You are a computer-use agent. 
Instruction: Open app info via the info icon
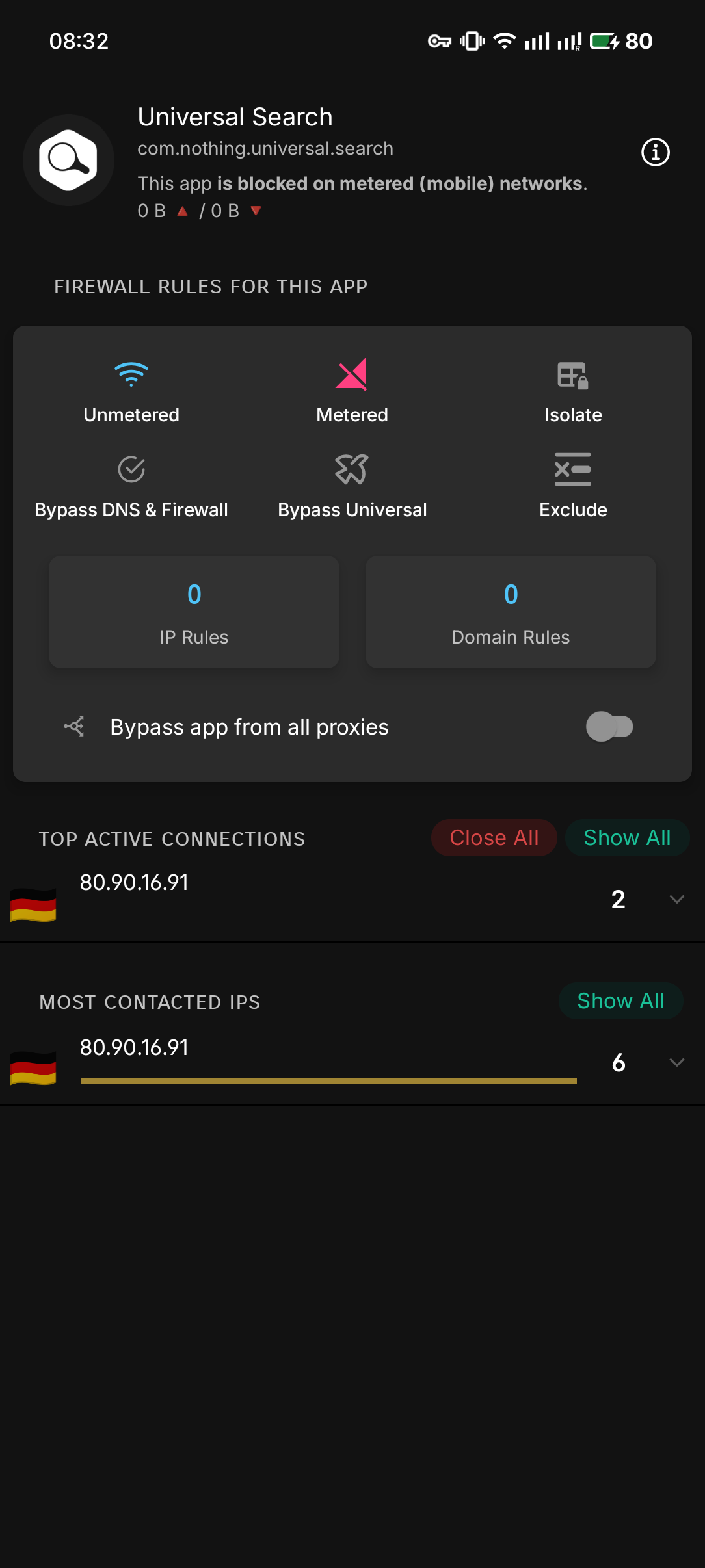pos(655,153)
